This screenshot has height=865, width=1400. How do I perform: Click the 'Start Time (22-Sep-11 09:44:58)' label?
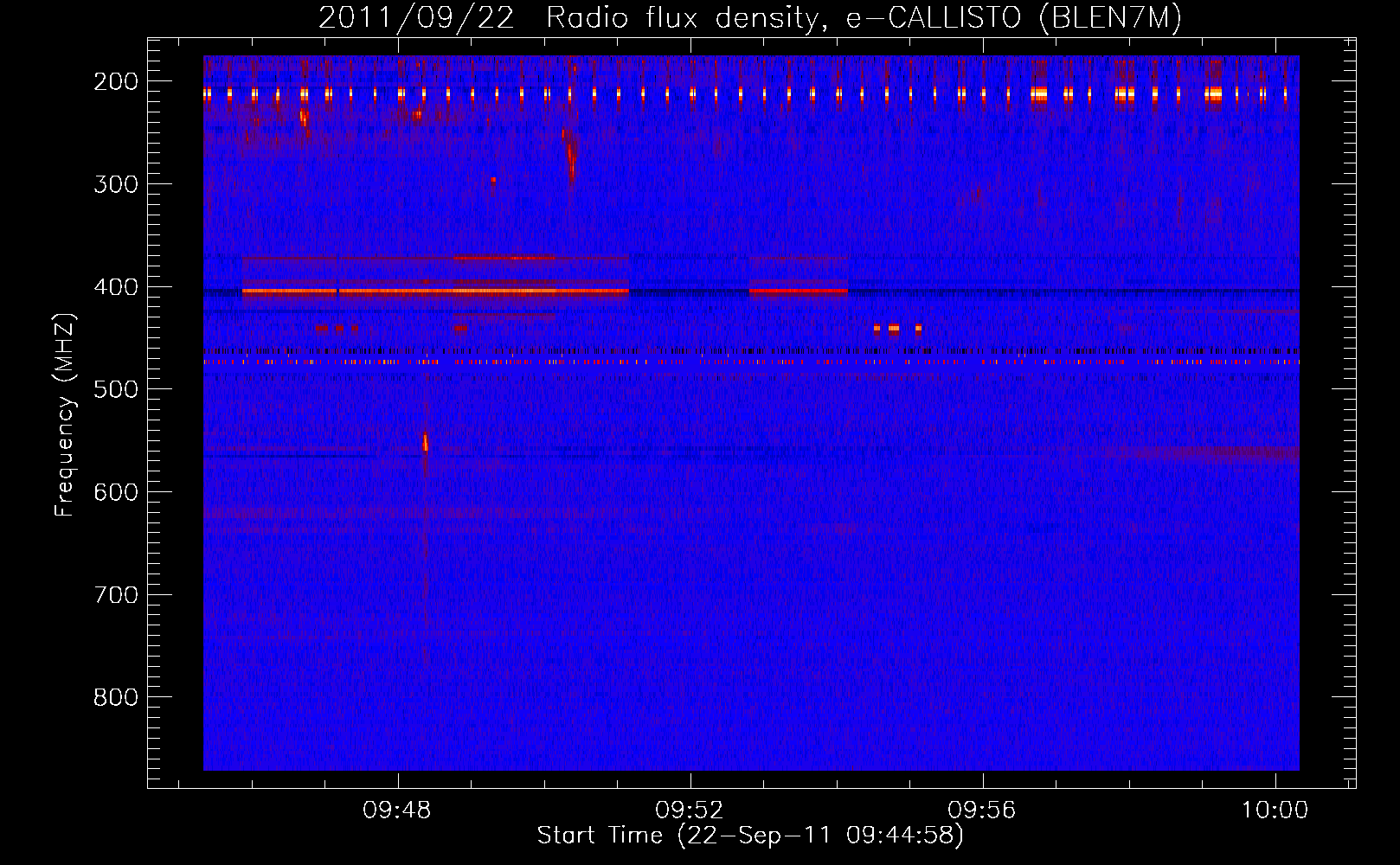point(750,836)
